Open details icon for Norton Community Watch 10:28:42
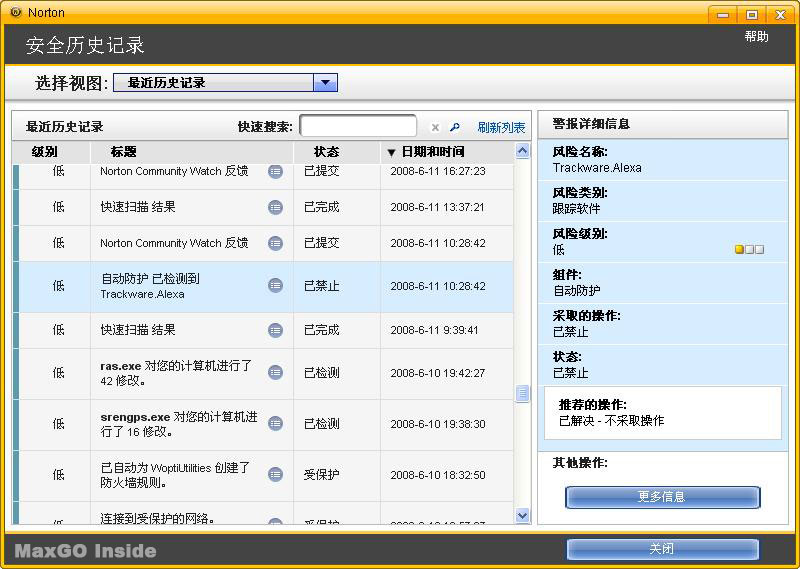The width and height of the screenshot is (800, 569). tap(276, 243)
